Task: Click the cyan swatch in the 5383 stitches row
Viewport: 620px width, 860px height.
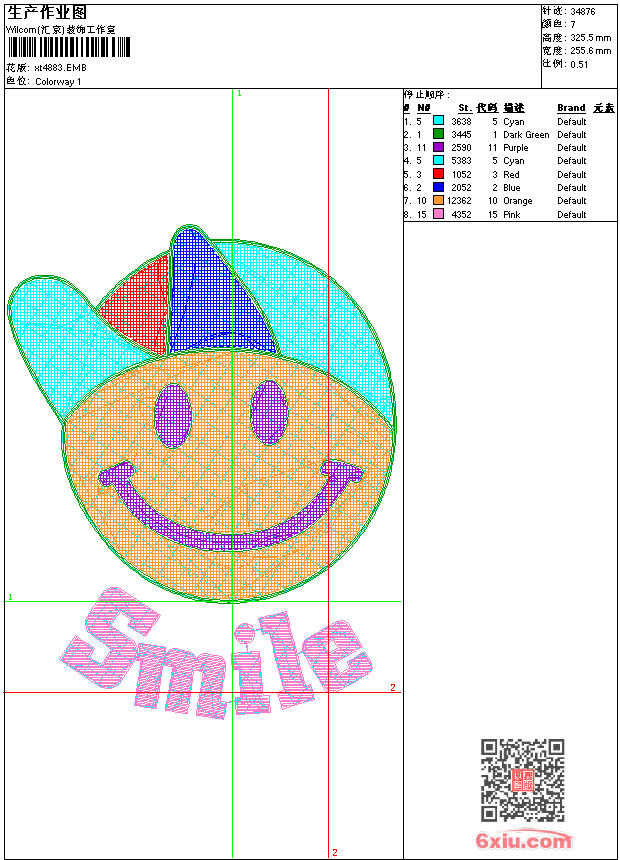Action: click(438, 160)
